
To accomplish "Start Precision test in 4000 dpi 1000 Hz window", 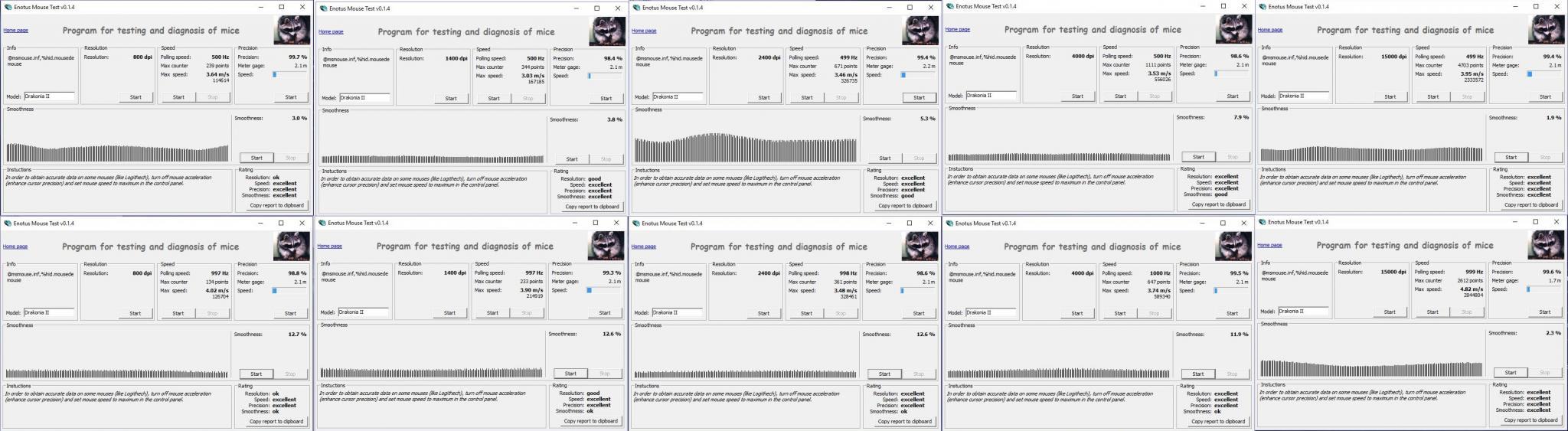I will coord(1232,313).
